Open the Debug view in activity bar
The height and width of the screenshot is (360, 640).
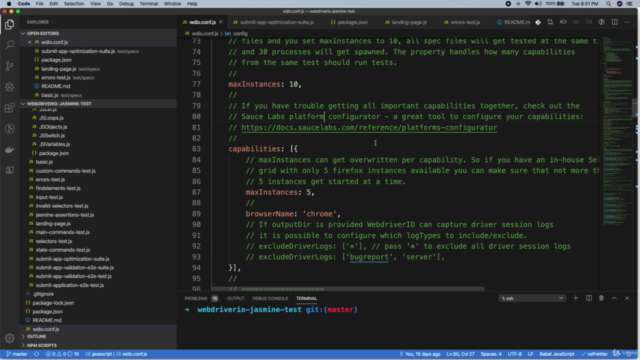(x=9, y=87)
